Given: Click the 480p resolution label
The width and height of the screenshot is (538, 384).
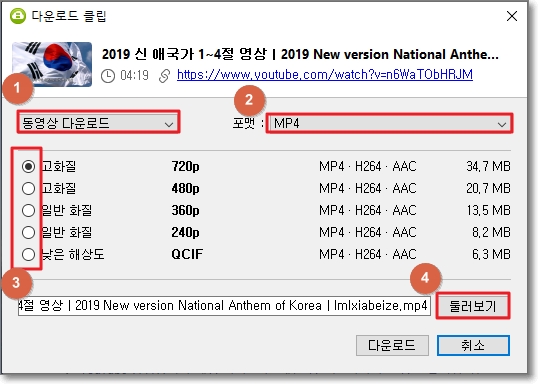Looking at the screenshot, I should 185,189.
